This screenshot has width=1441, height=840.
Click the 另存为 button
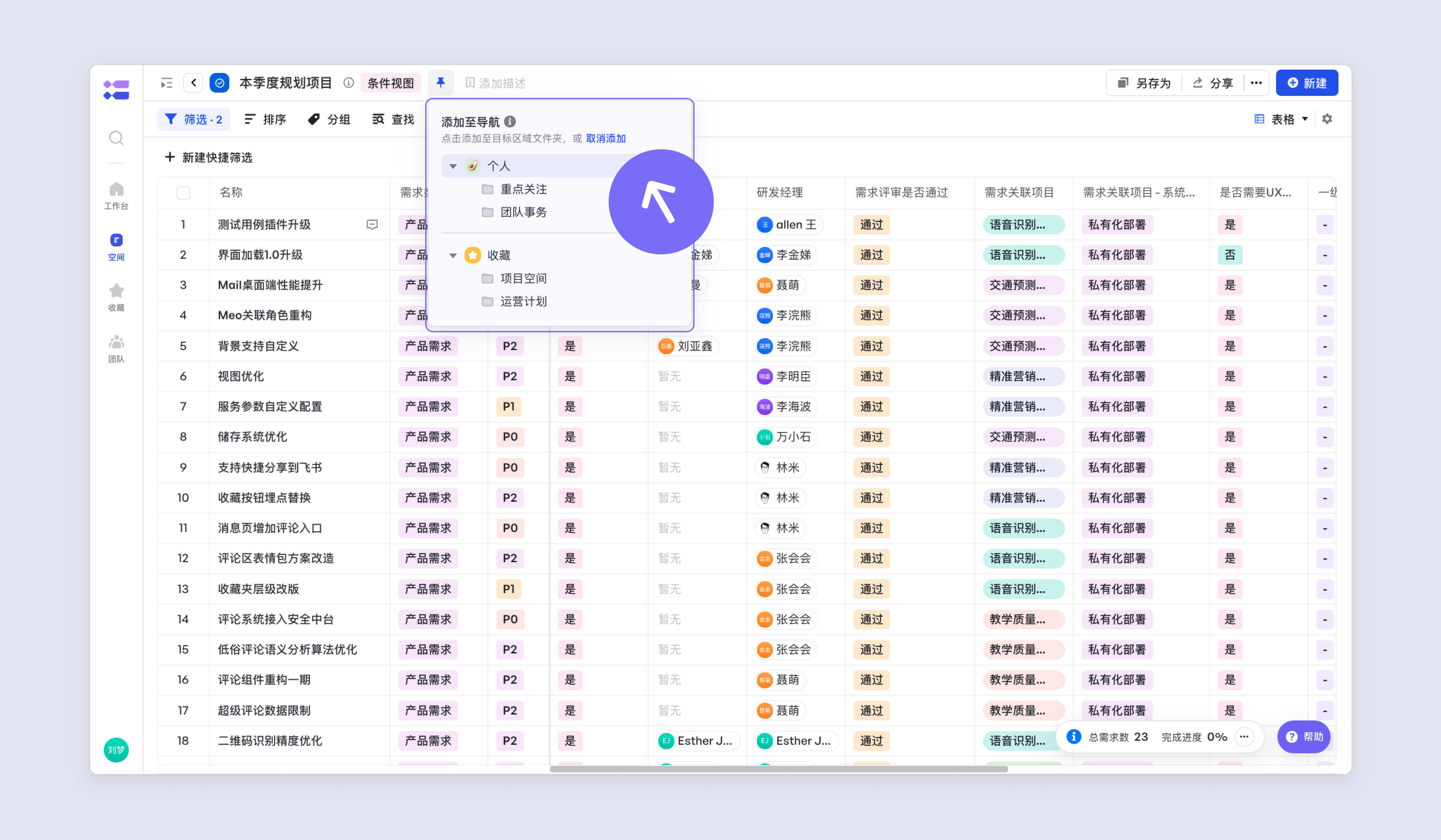point(1144,83)
